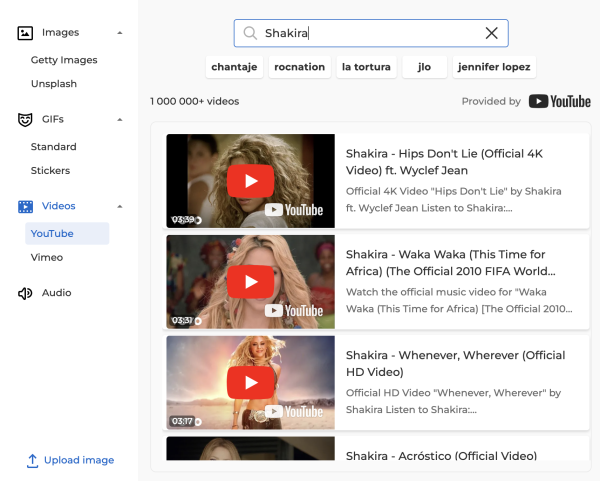The image size is (600, 481).
Task: Choose Unsplash image source
Action: pyautogui.click(x=54, y=84)
